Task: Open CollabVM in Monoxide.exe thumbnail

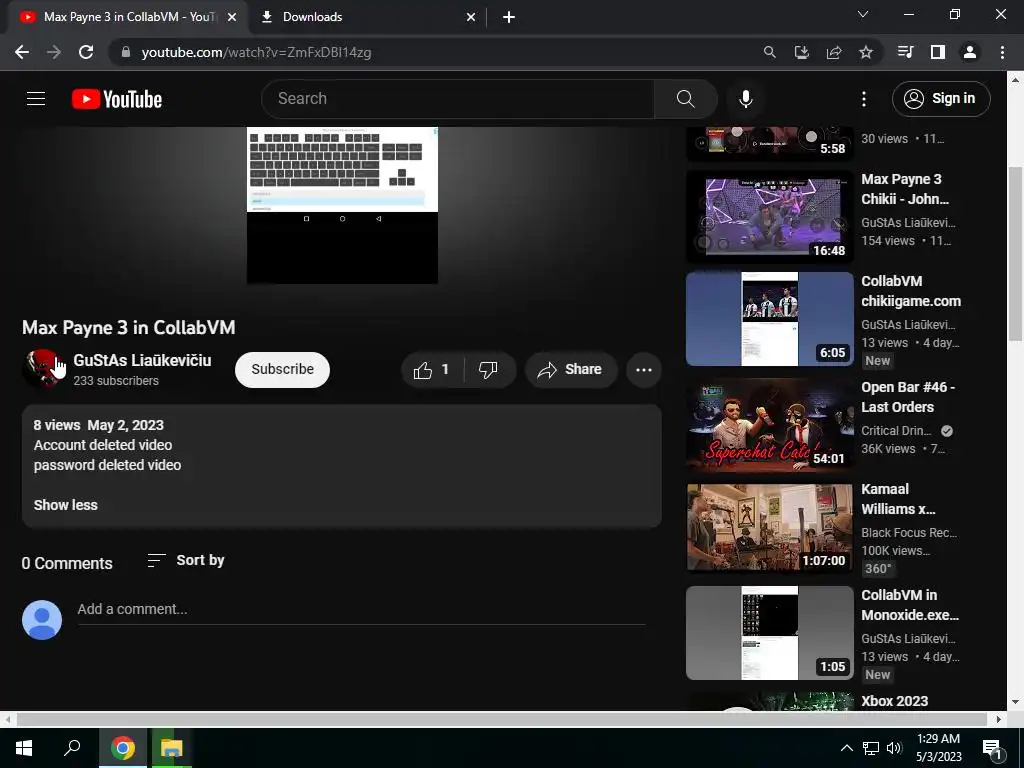Action: click(x=769, y=633)
